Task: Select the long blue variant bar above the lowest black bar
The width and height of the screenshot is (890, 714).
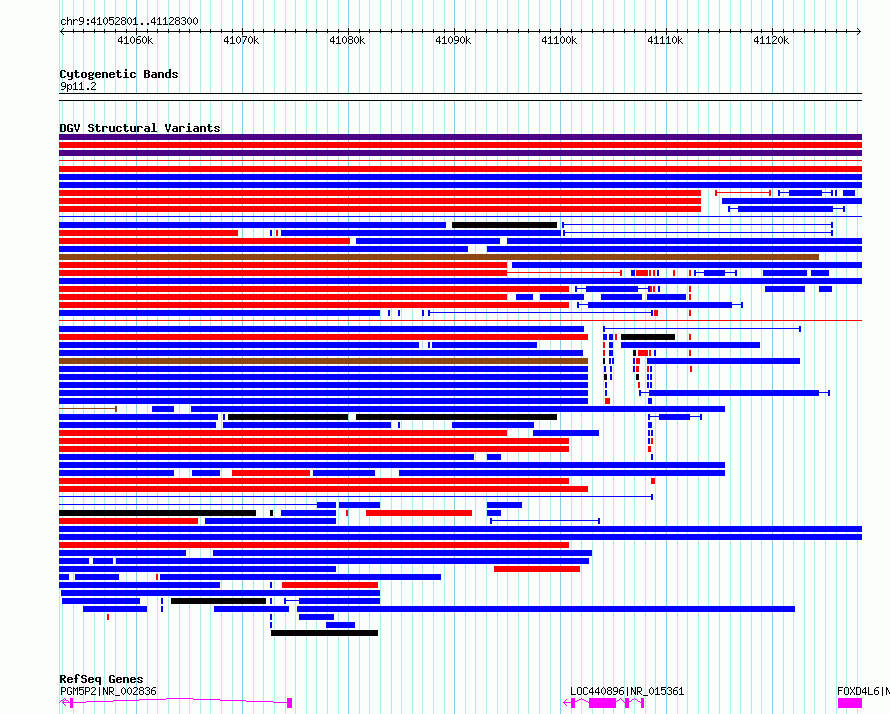Action: (x=545, y=609)
